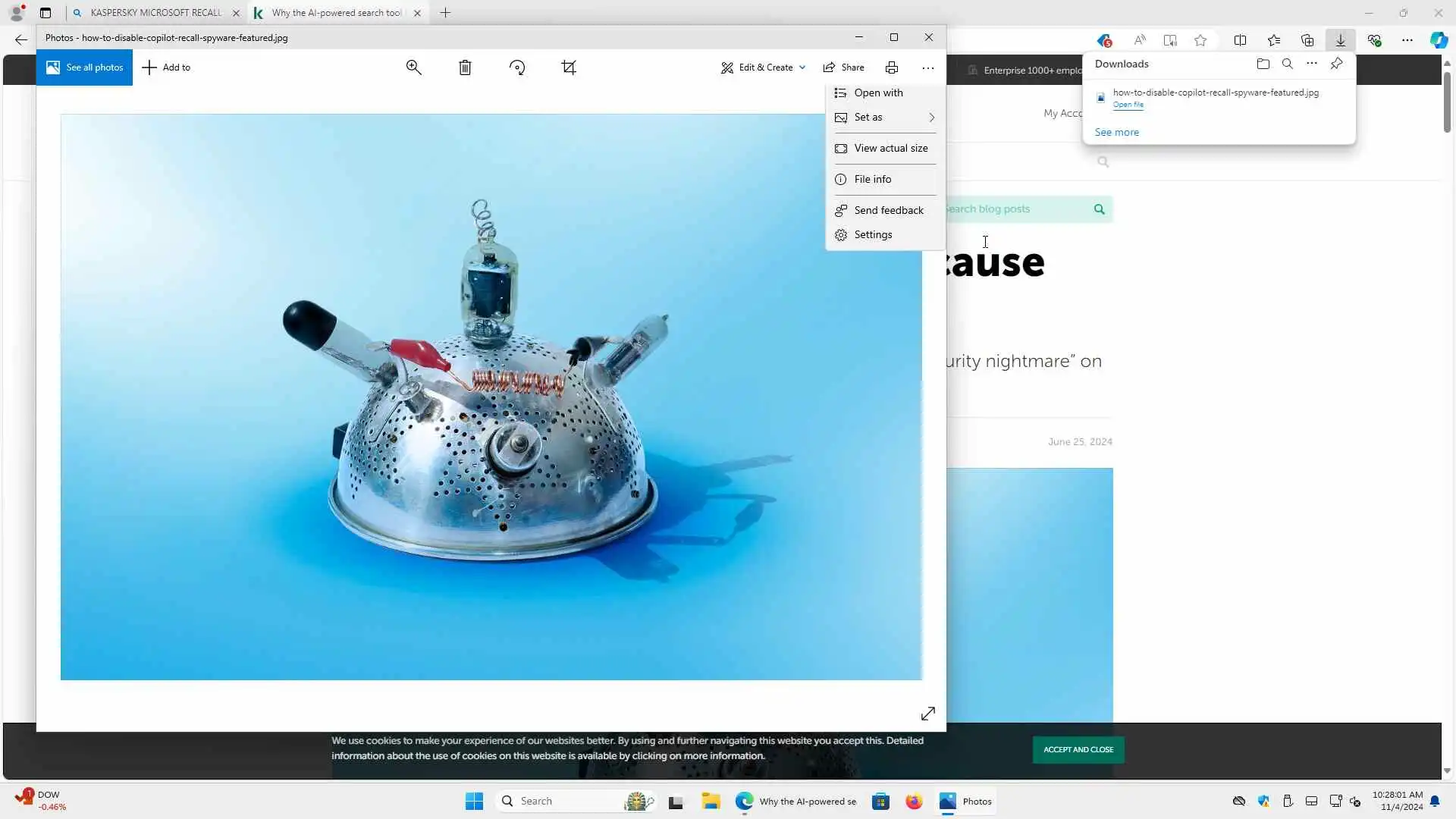Select the Crop tool icon

tap(569, 67)
